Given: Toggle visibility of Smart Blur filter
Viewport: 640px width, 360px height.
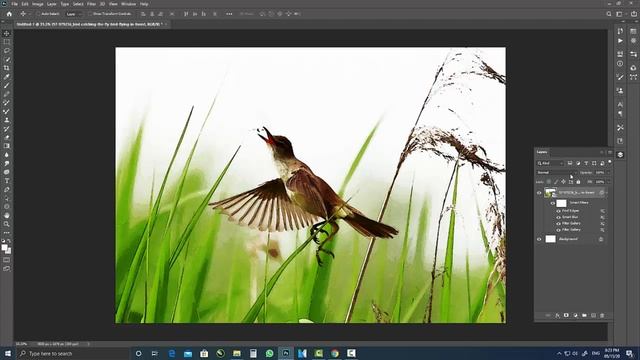Looking at the screenshot, I should 558,217.
